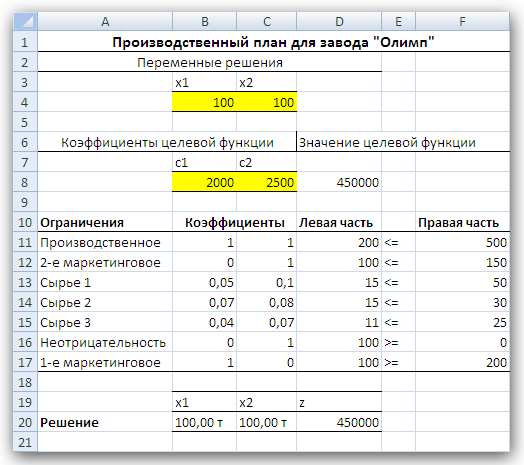Select the z label cell in row 19
The width and height of the screenshot is (524, 465).
[x=339, y=402]
